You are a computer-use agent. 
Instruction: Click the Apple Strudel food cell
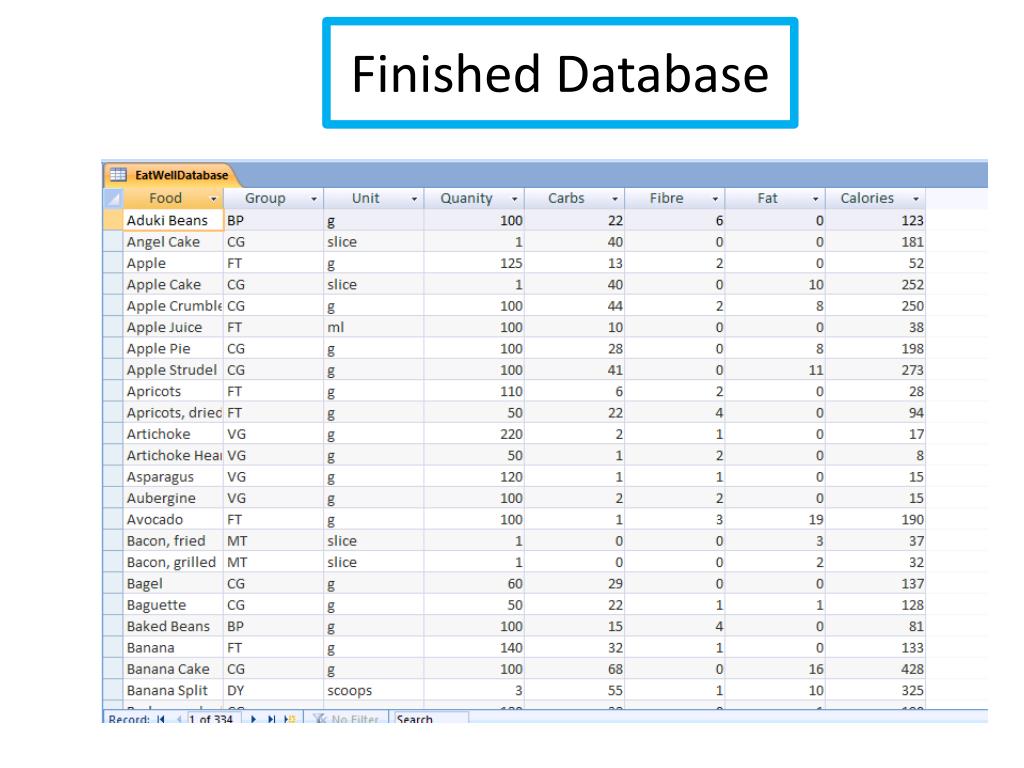pos(173,370)
